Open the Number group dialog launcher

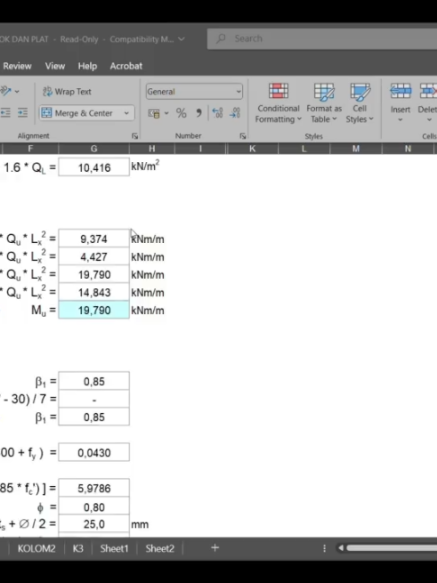pyautogui.click(x=242, y=136)
